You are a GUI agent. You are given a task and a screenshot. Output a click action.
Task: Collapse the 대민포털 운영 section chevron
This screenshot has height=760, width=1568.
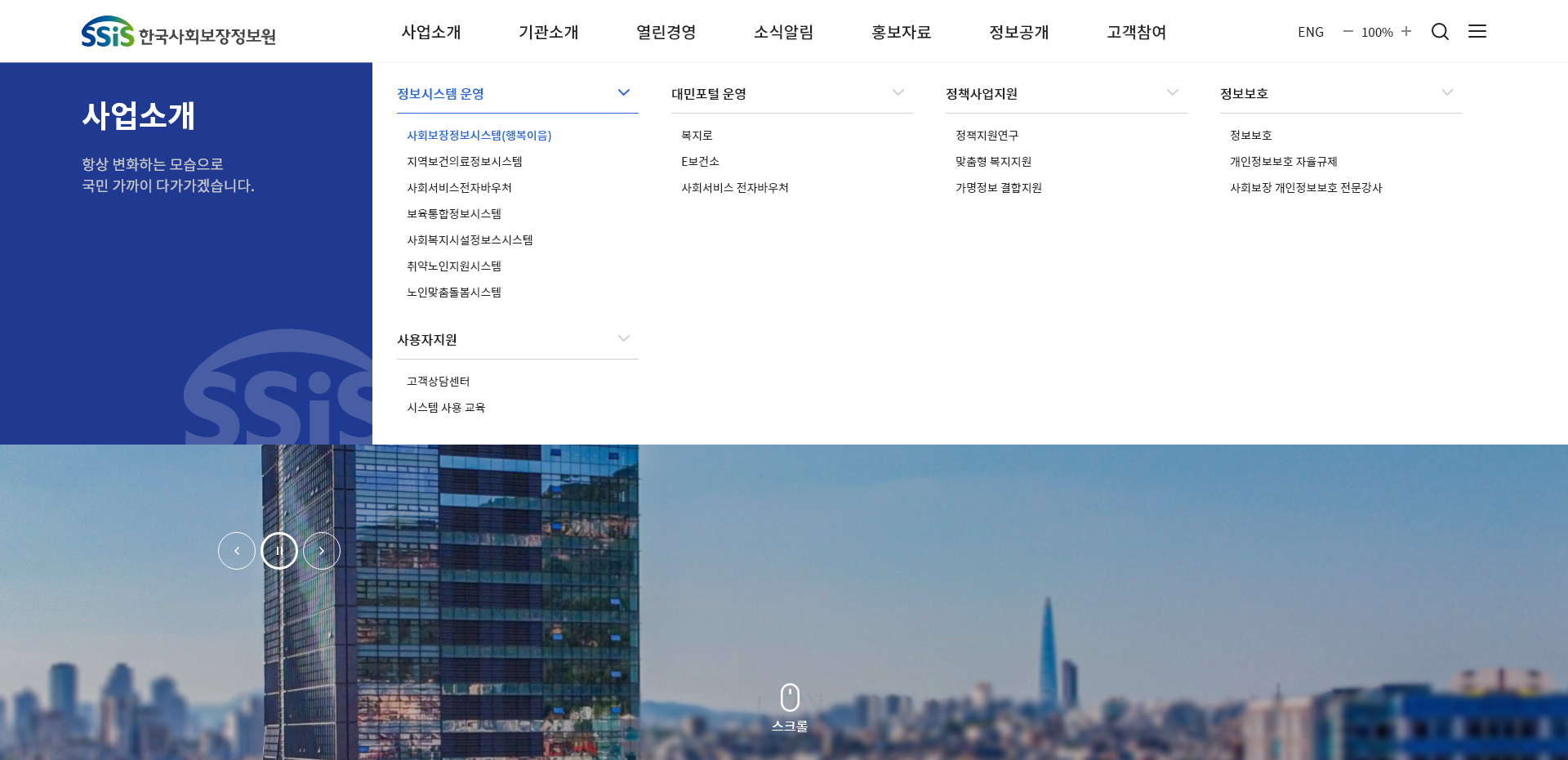point(898,92)
